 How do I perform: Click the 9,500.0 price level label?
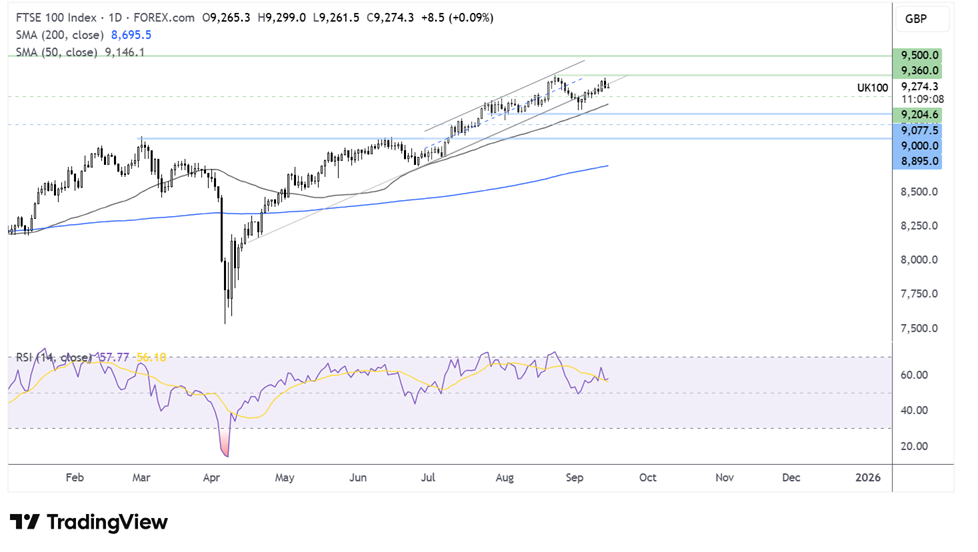[x=917, y=56]
